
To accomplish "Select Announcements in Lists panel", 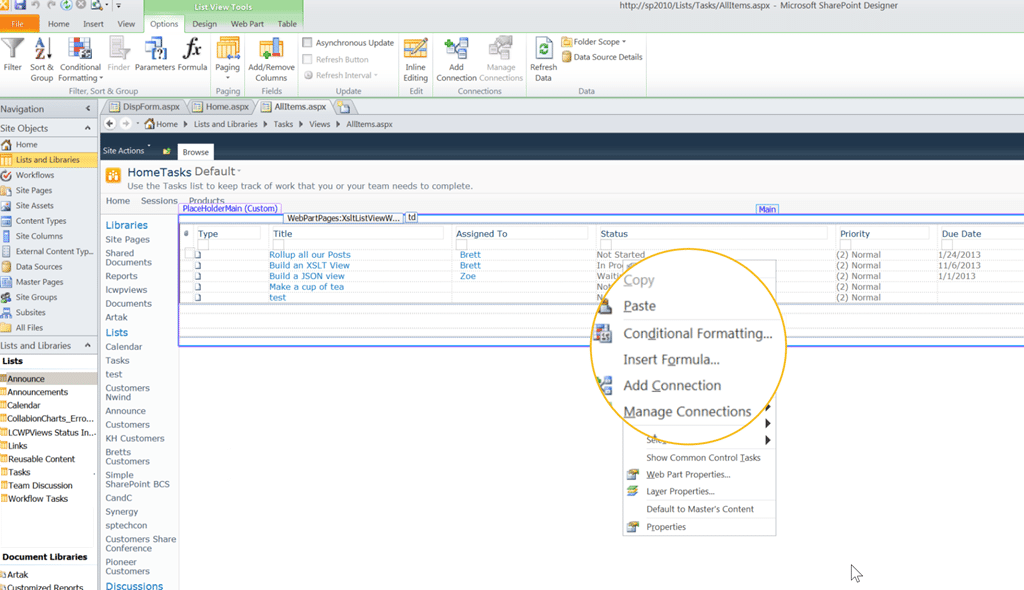I will pyautogui.click(x=37, y=392).
